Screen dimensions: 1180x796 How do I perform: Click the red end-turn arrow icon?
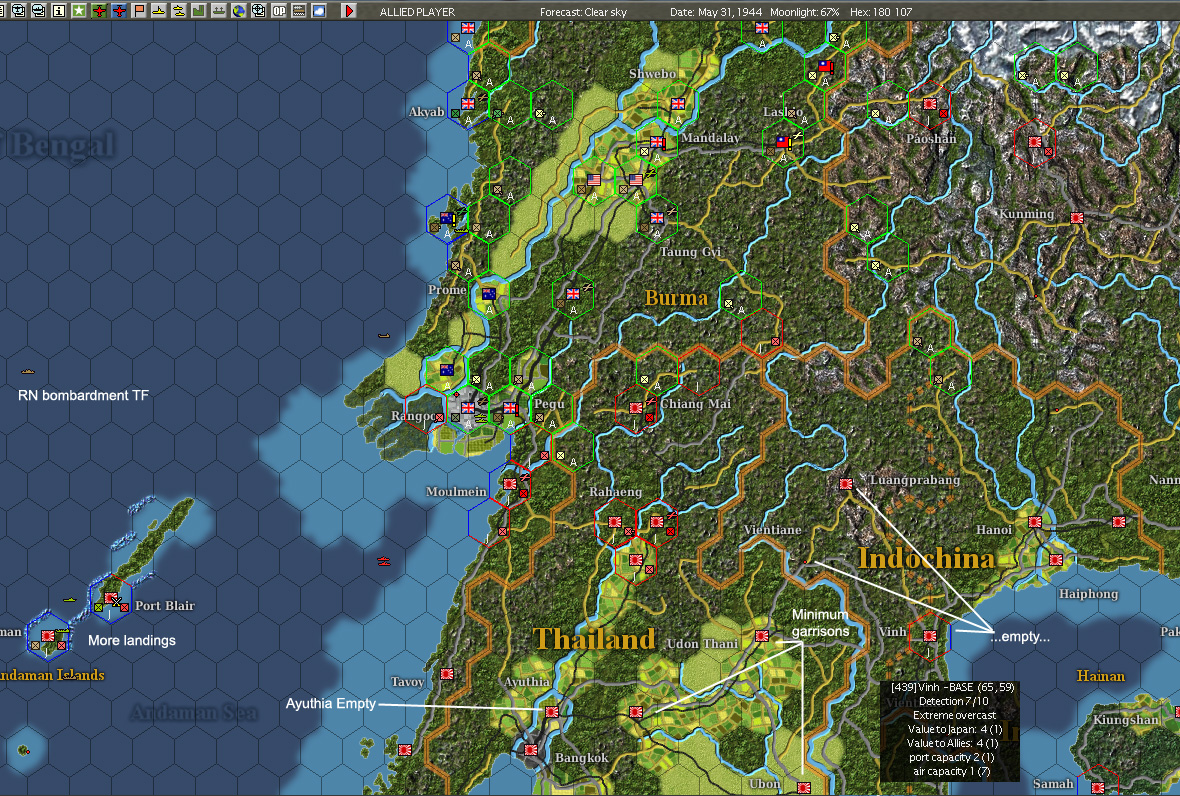348,11
